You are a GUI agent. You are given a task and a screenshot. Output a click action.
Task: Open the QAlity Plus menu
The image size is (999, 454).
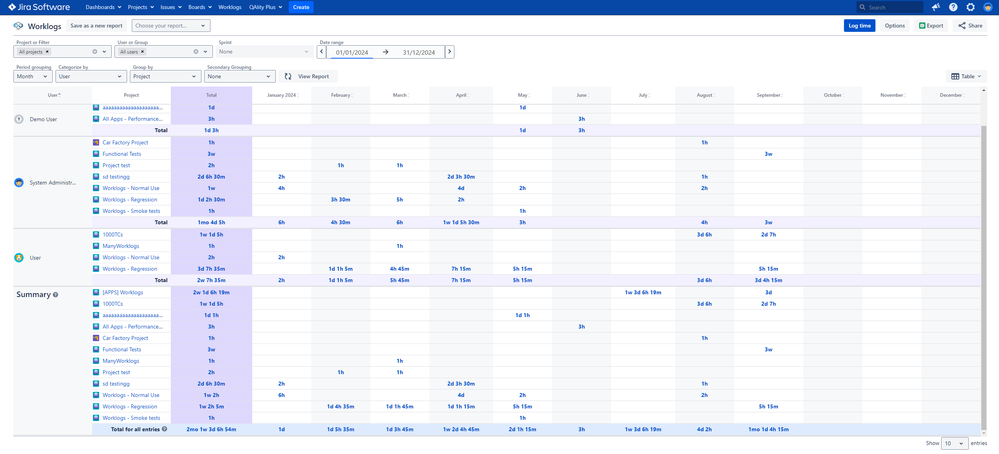266,7
